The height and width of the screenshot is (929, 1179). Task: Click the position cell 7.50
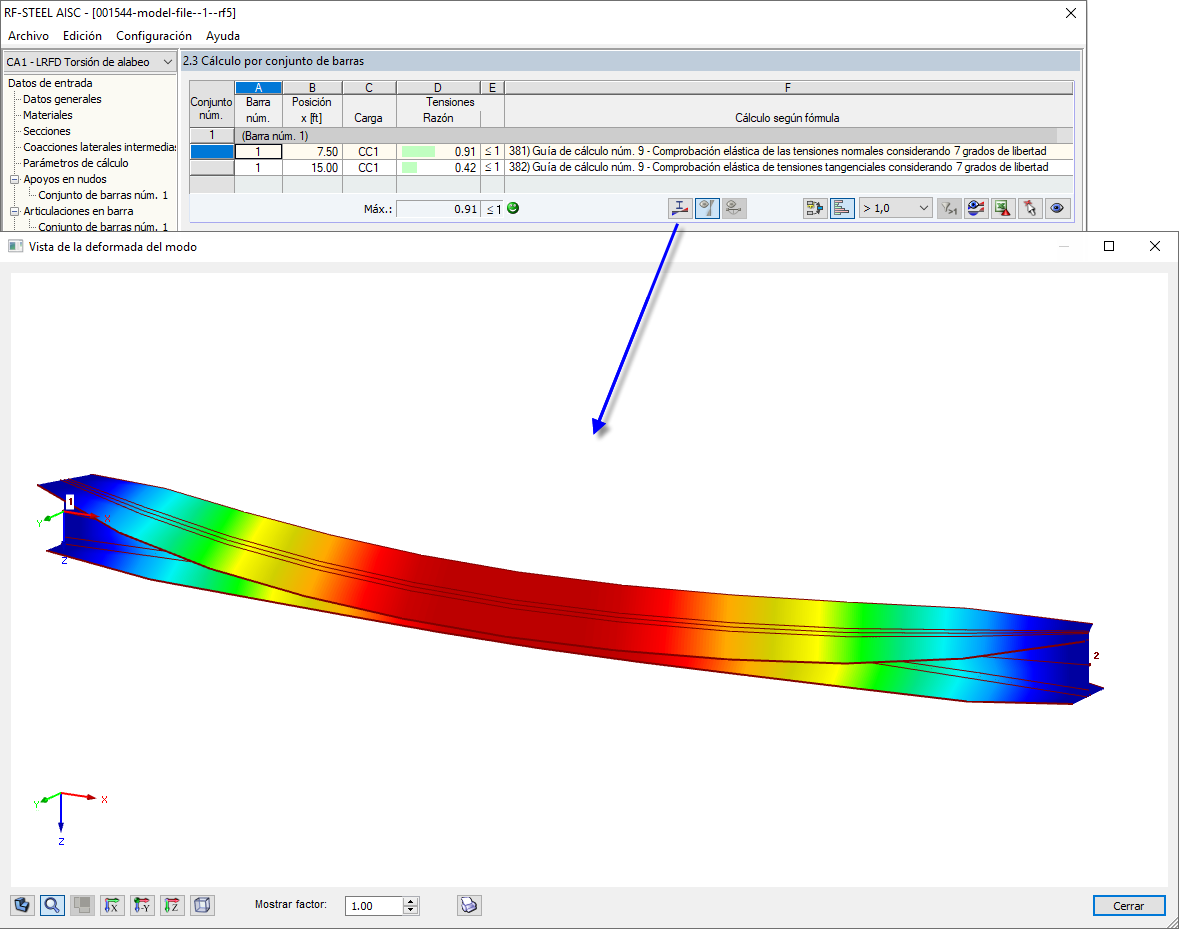312,152
